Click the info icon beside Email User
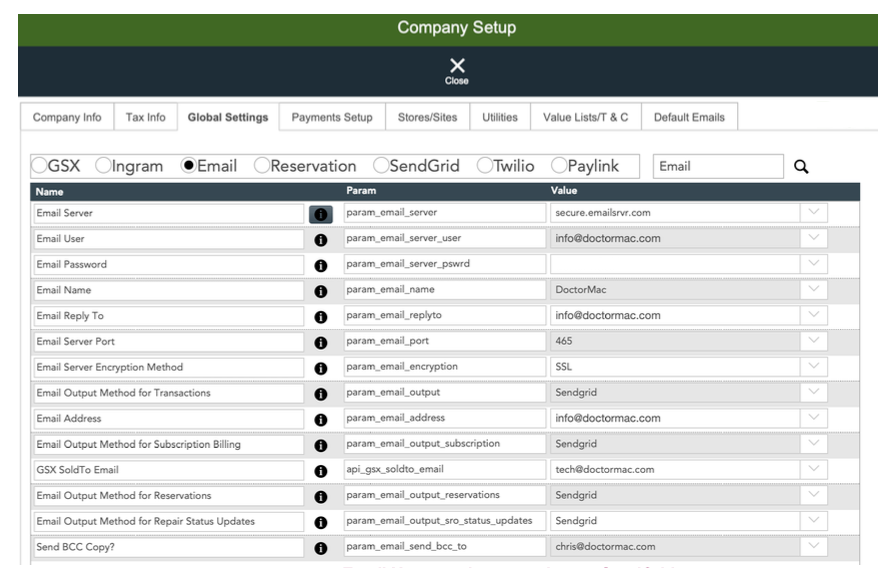The image size is (882, 568). click(x=321, y=239)
